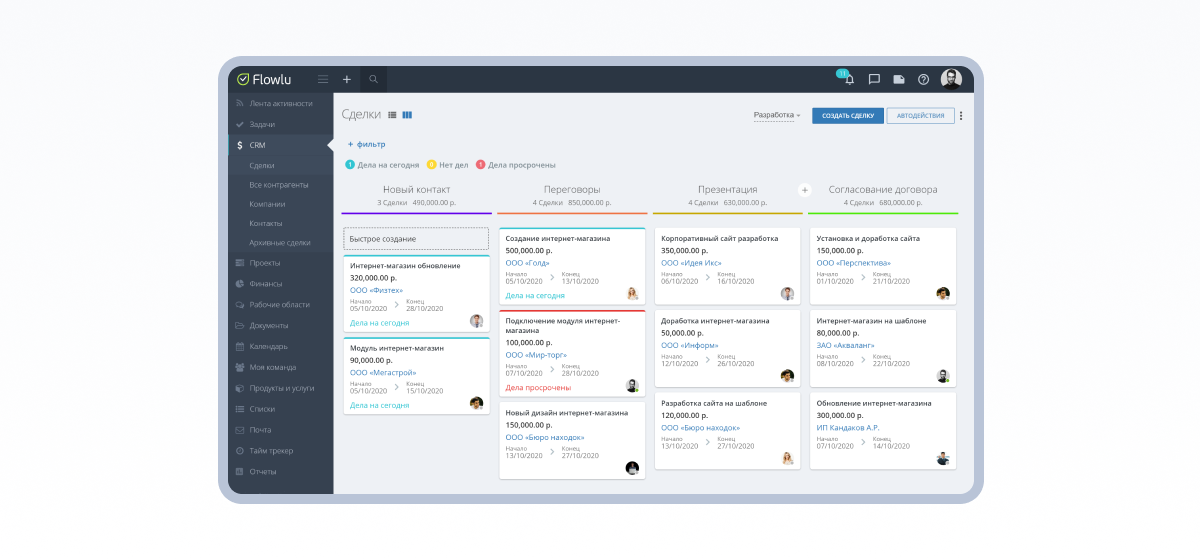Collapse sidebar with the hamburger menu icon

323,79
